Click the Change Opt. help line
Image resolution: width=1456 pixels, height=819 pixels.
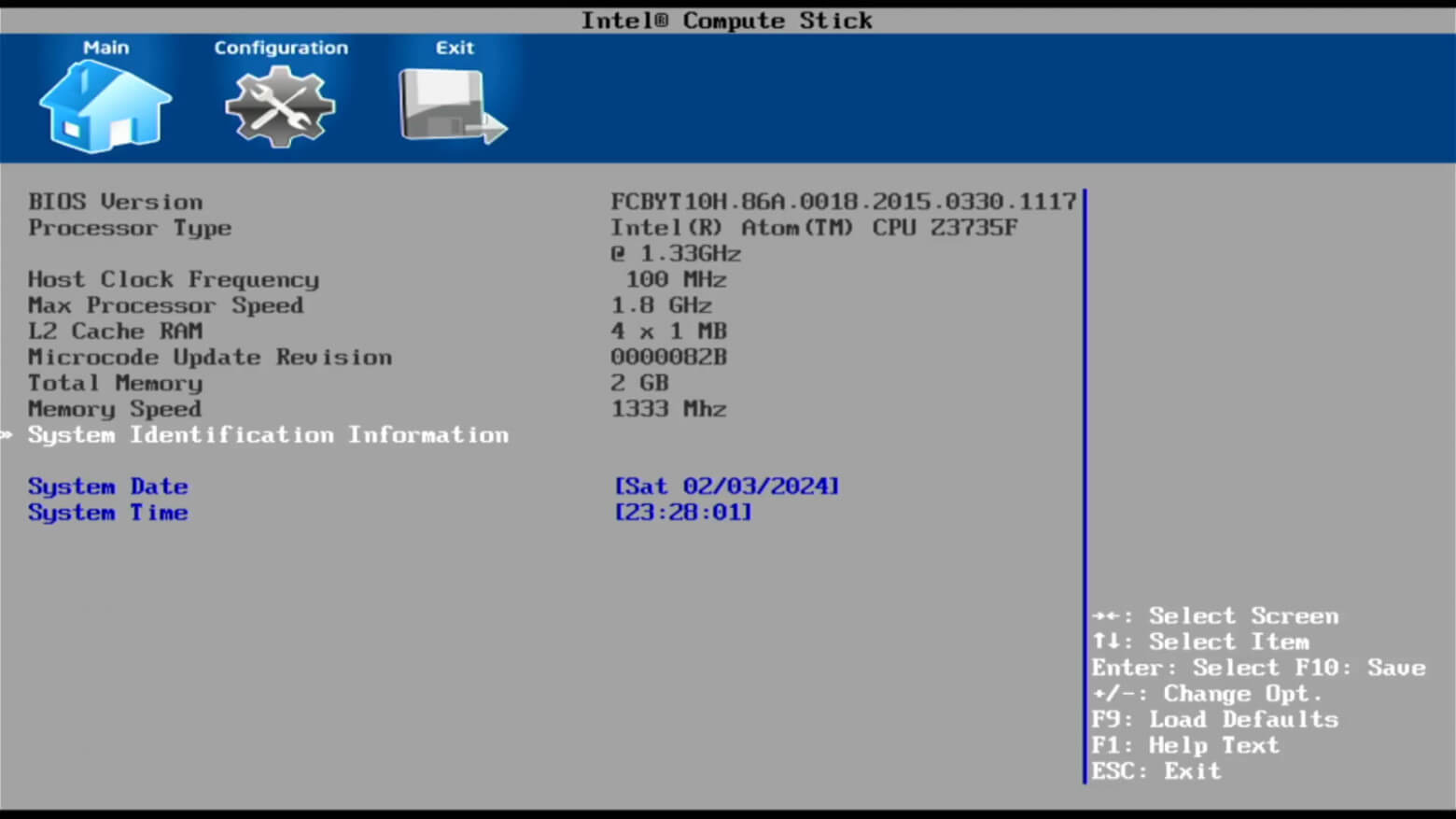pyautogui.click(x=1208, y=694)
